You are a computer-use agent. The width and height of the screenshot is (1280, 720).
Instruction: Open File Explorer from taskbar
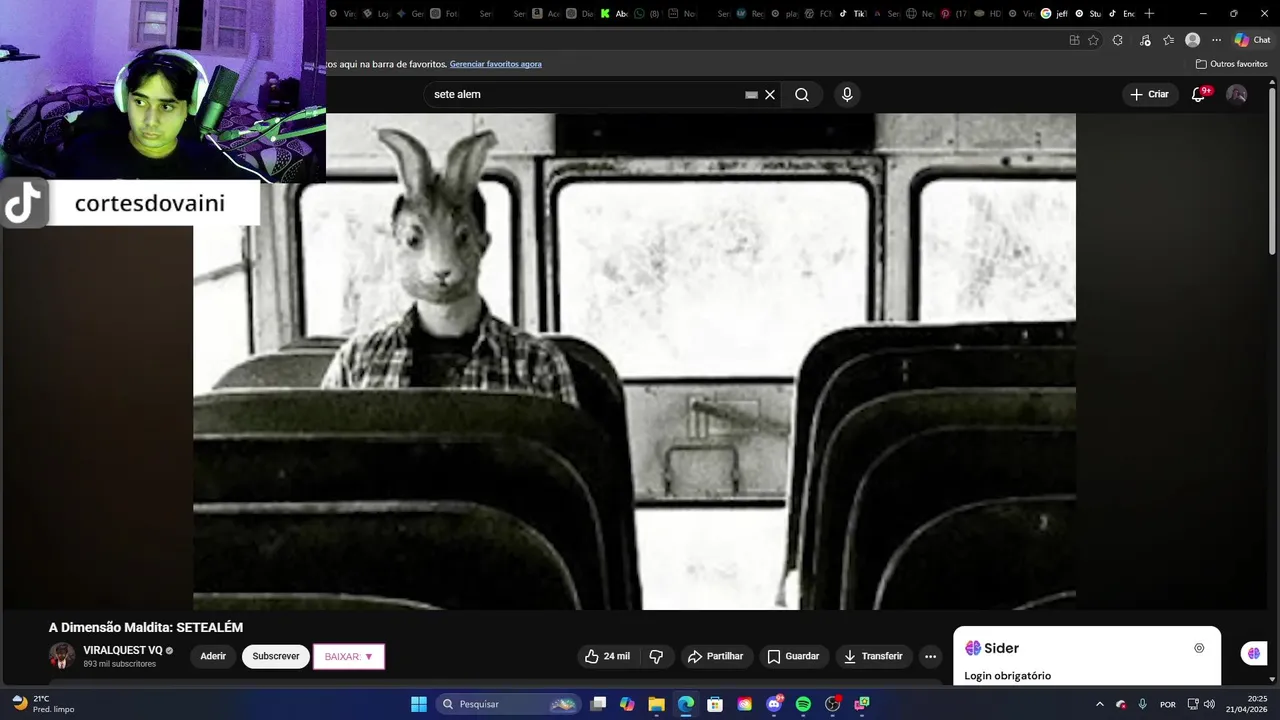[657, 704]
